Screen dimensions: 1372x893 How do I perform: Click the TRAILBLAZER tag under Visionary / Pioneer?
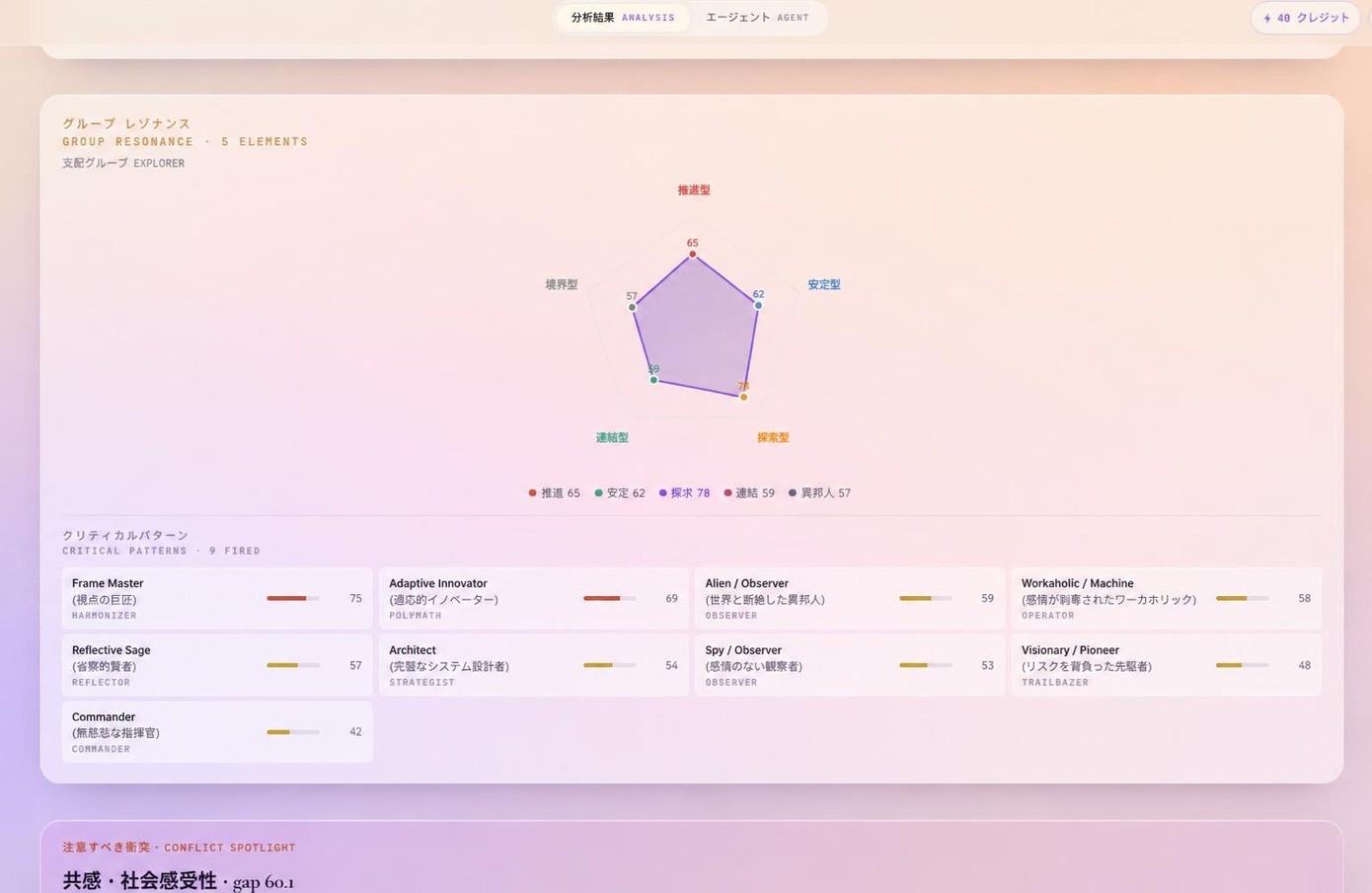[1055, 683]
